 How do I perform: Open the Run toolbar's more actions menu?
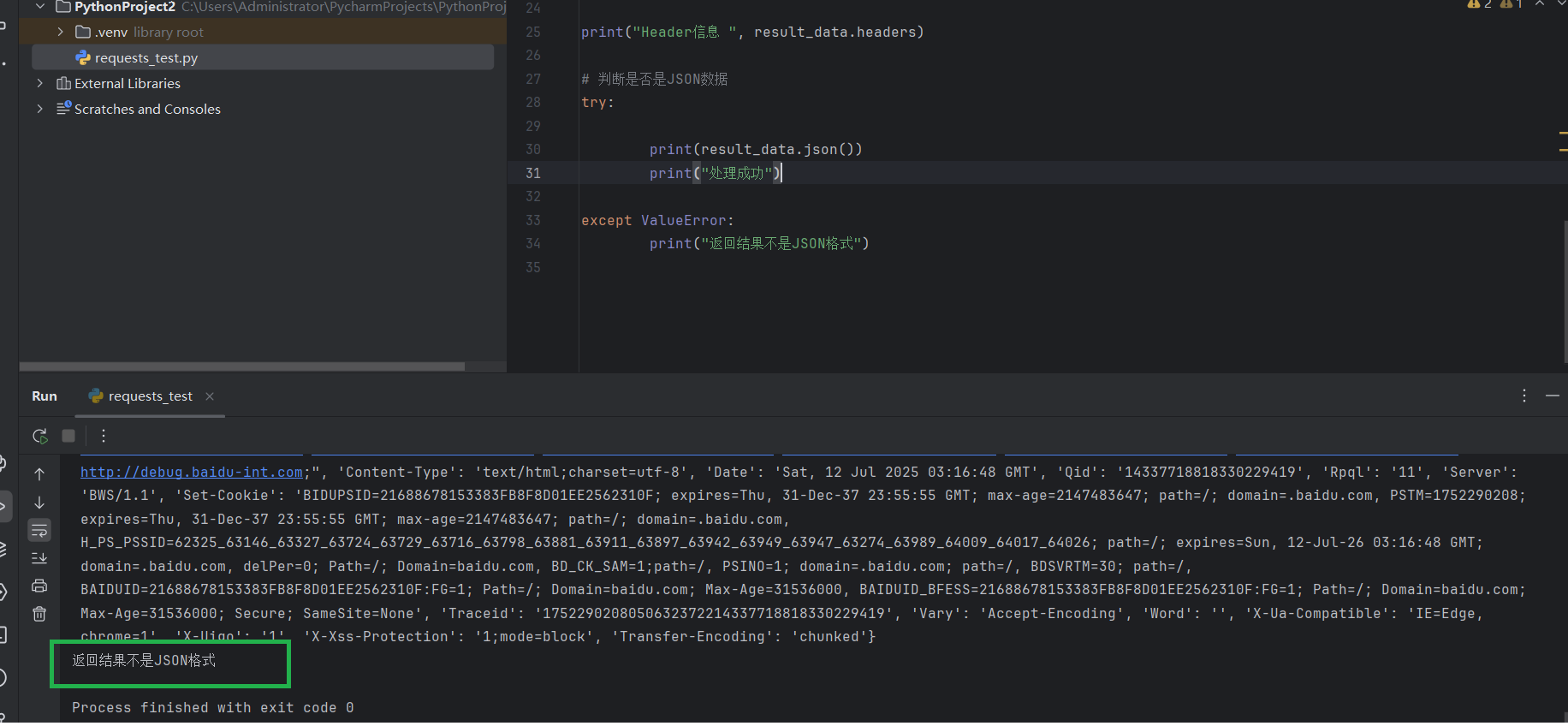coord(104,436)
